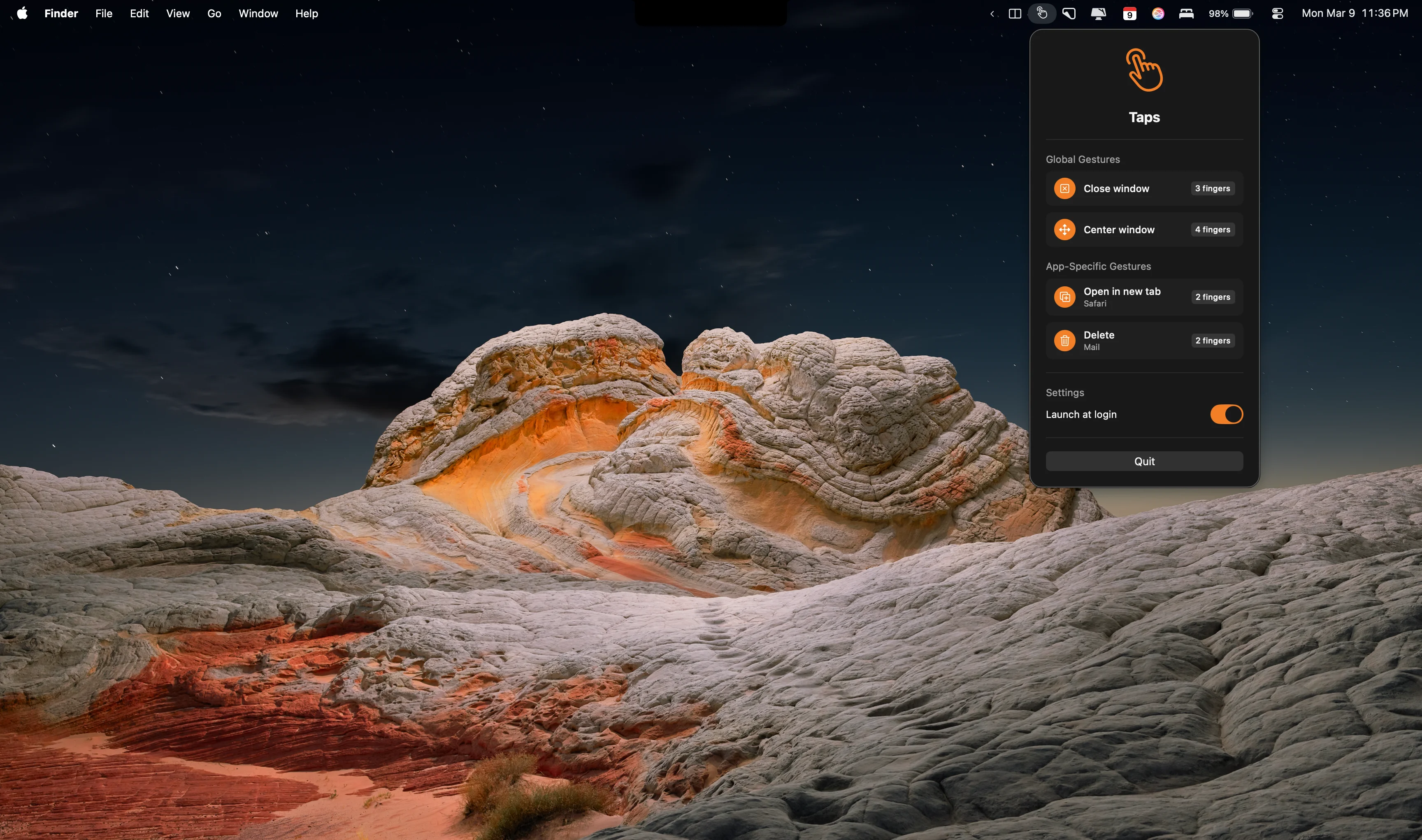Toggle the Launch at login switch
The image size is (1422, 840).
[x=1226, y=414]
